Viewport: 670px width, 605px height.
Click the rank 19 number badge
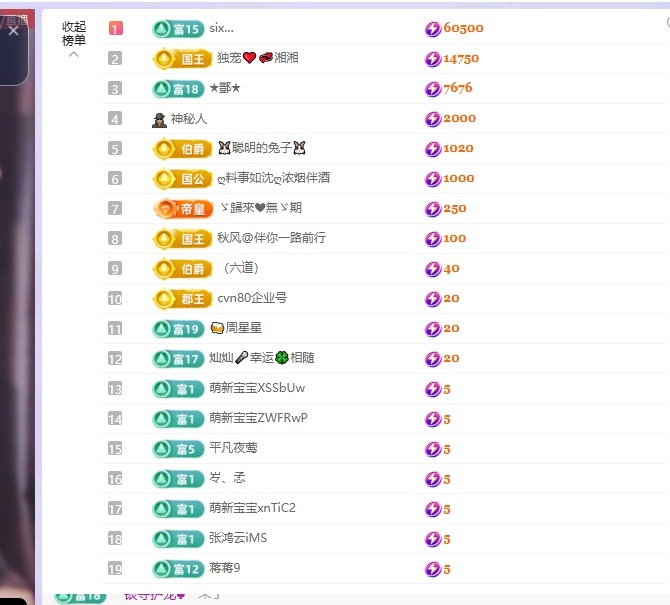115,569
